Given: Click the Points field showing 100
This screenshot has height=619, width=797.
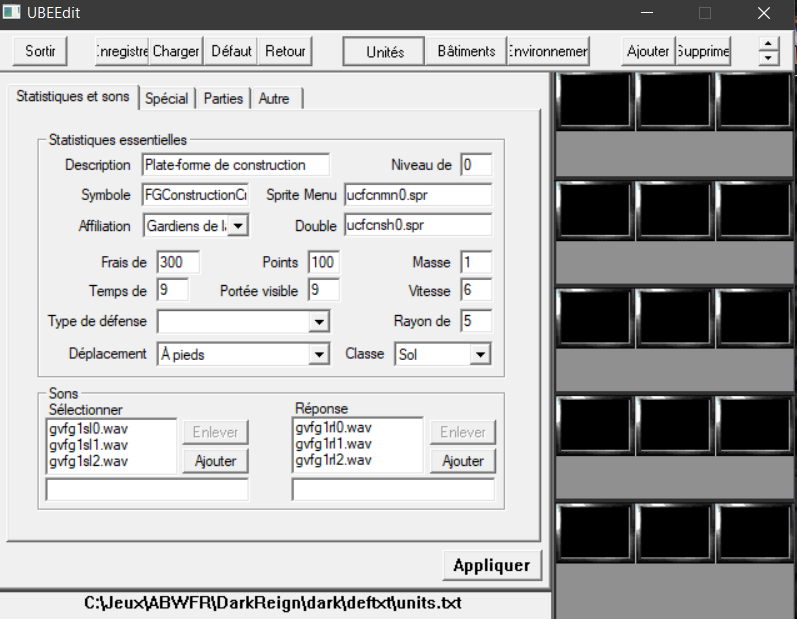Looking at the screenshot, I should point(324,262).
